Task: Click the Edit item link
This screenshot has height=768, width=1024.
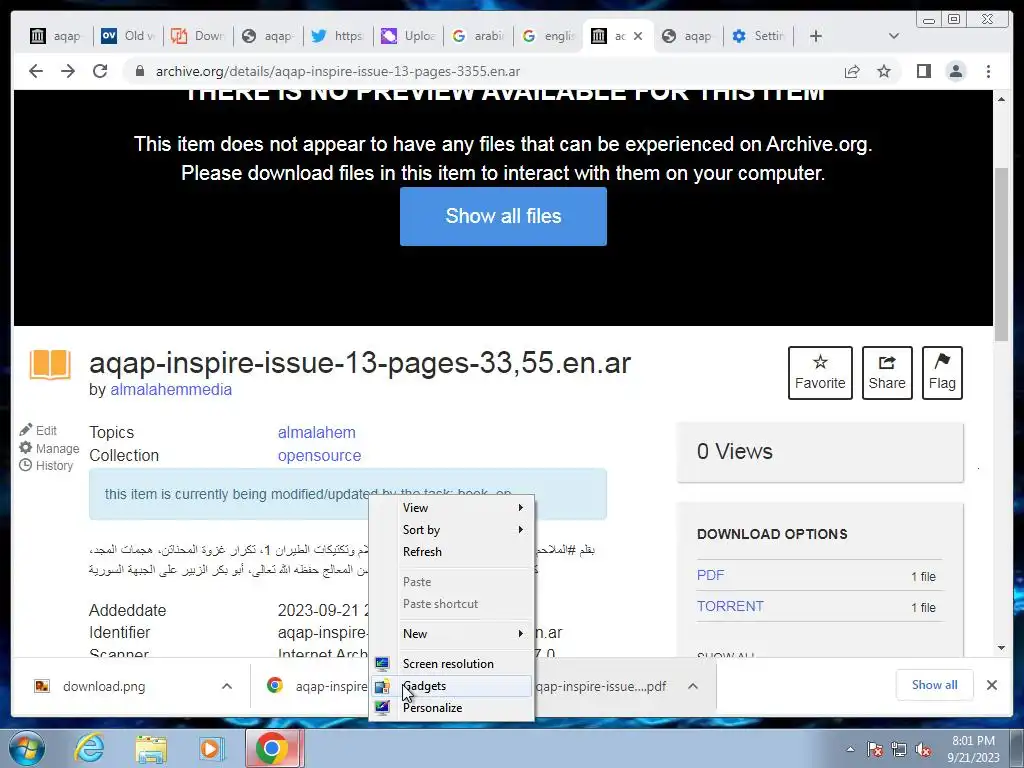Action: (38, 430)
